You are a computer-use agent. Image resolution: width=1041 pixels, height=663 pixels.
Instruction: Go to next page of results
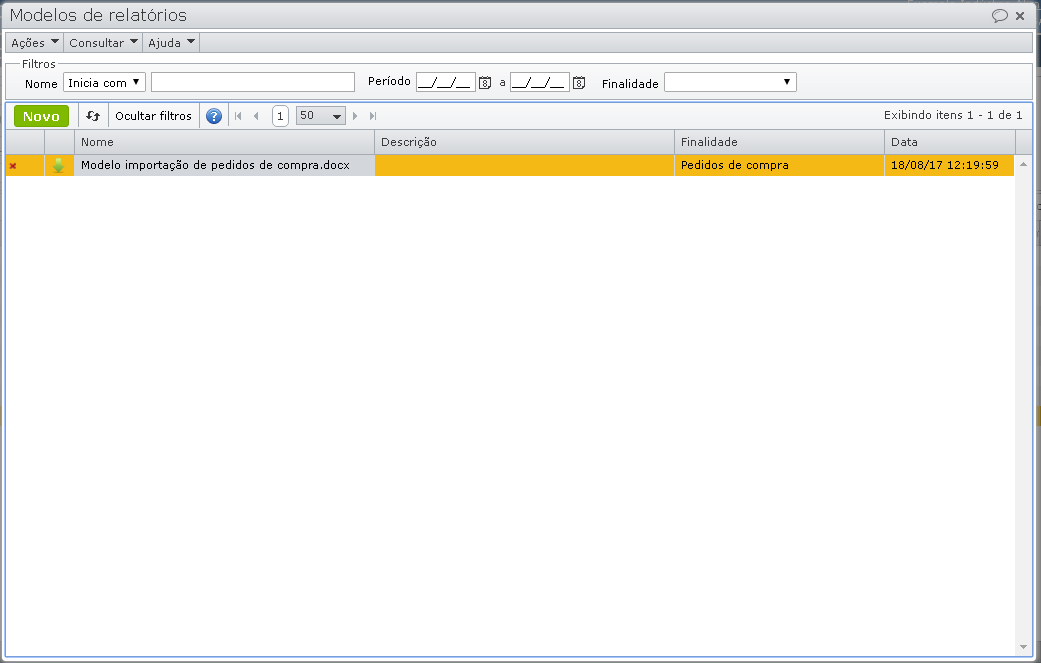(355, 116)
